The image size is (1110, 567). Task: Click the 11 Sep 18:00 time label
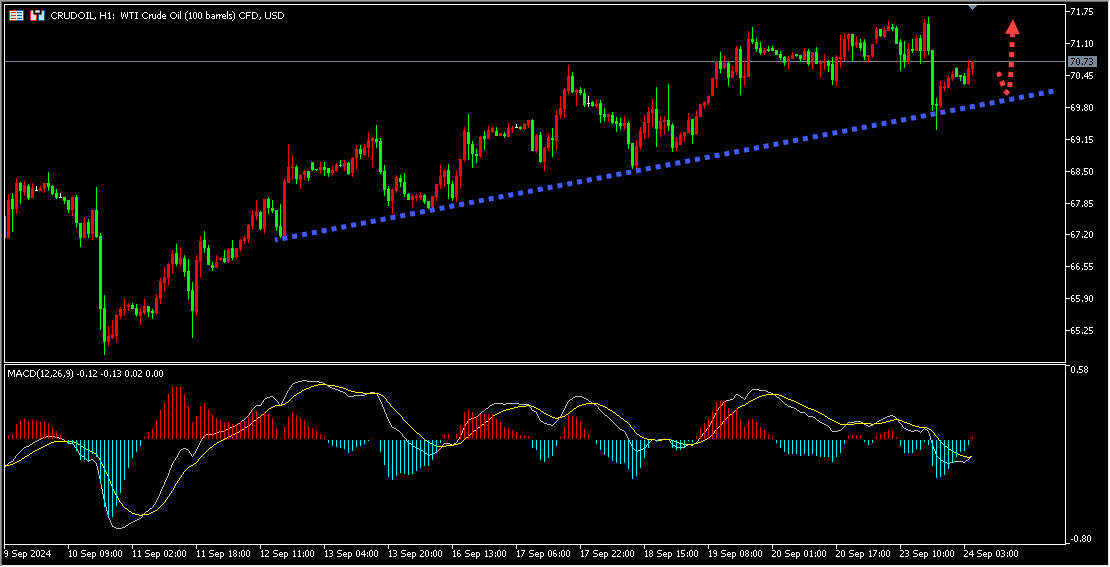[x=223, y=554]
